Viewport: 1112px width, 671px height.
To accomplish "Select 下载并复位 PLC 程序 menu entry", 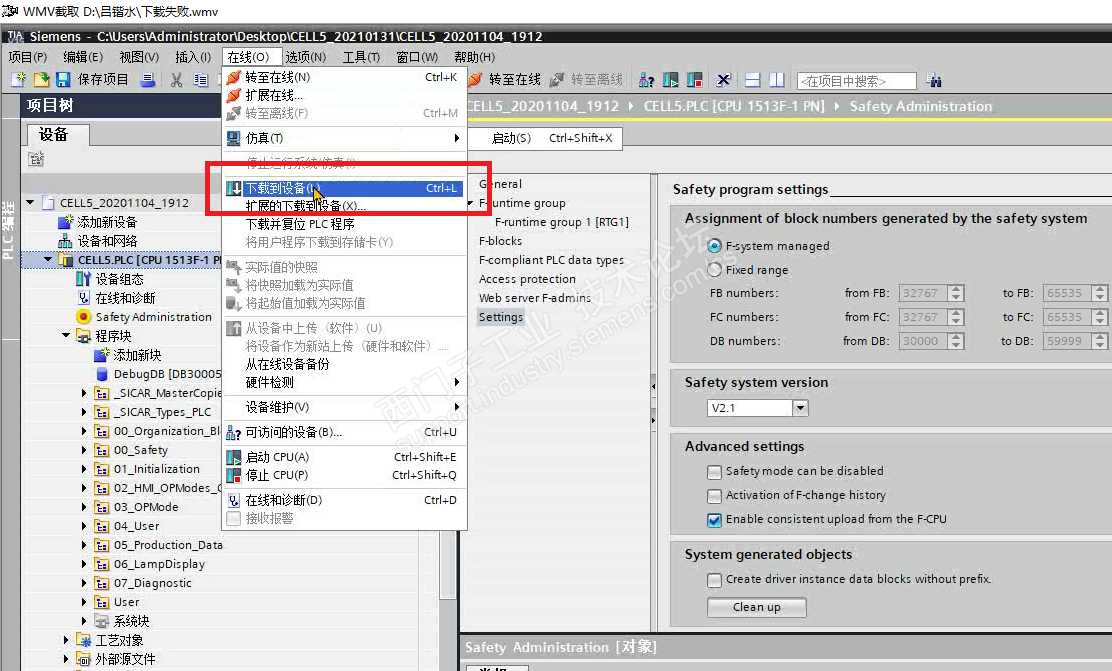I will tap(343, 224).
